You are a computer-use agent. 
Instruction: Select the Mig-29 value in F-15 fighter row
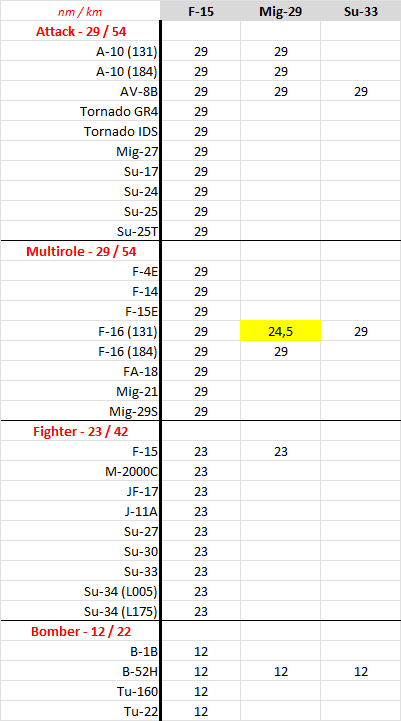281,452
